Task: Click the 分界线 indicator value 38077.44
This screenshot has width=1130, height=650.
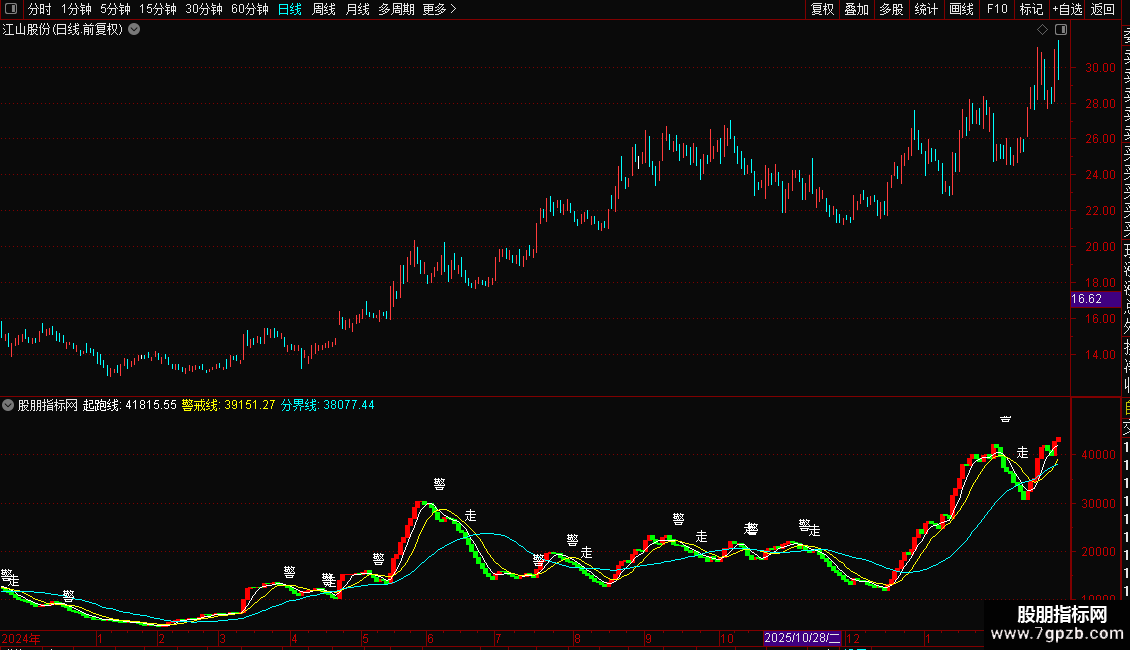Action: (327, 405)
